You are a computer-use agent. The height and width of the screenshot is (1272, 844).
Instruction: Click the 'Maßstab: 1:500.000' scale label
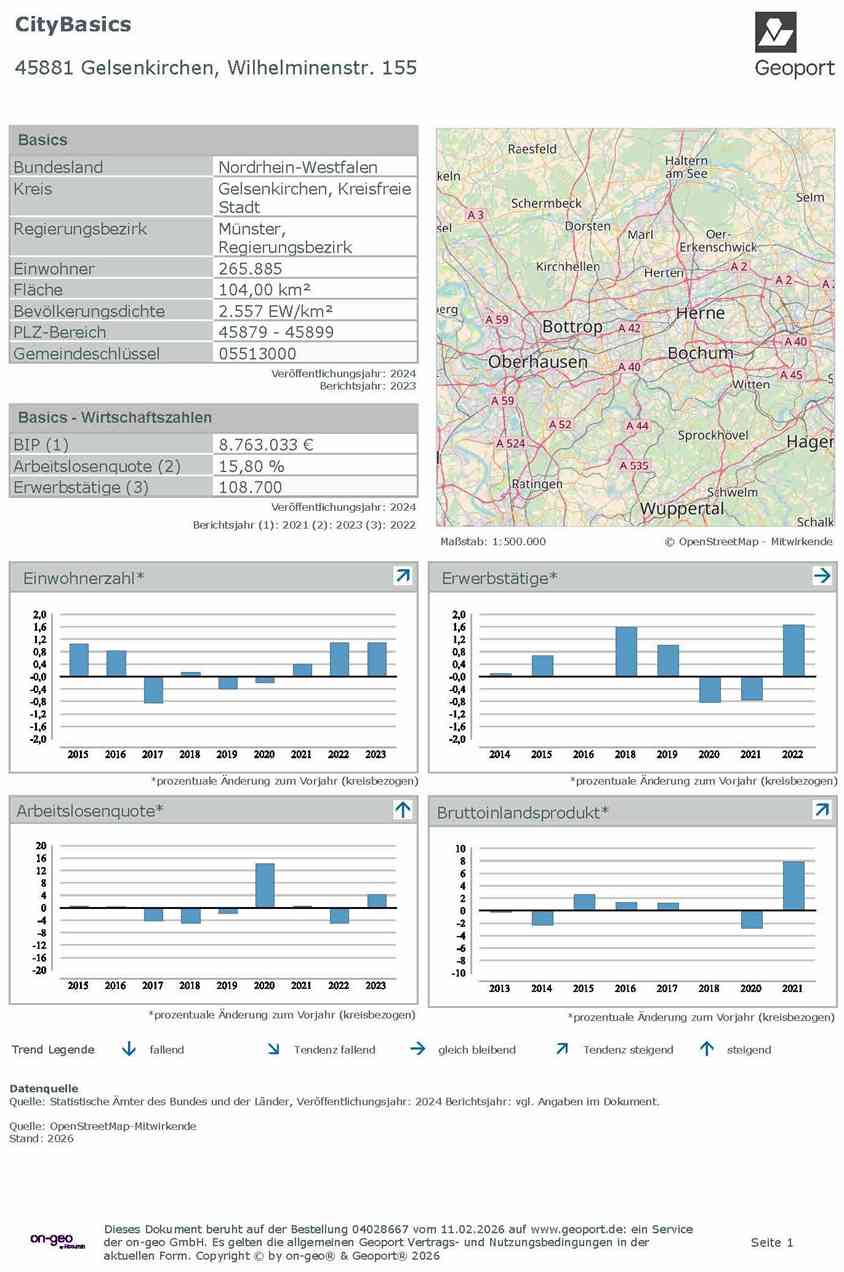click(493, 541)
